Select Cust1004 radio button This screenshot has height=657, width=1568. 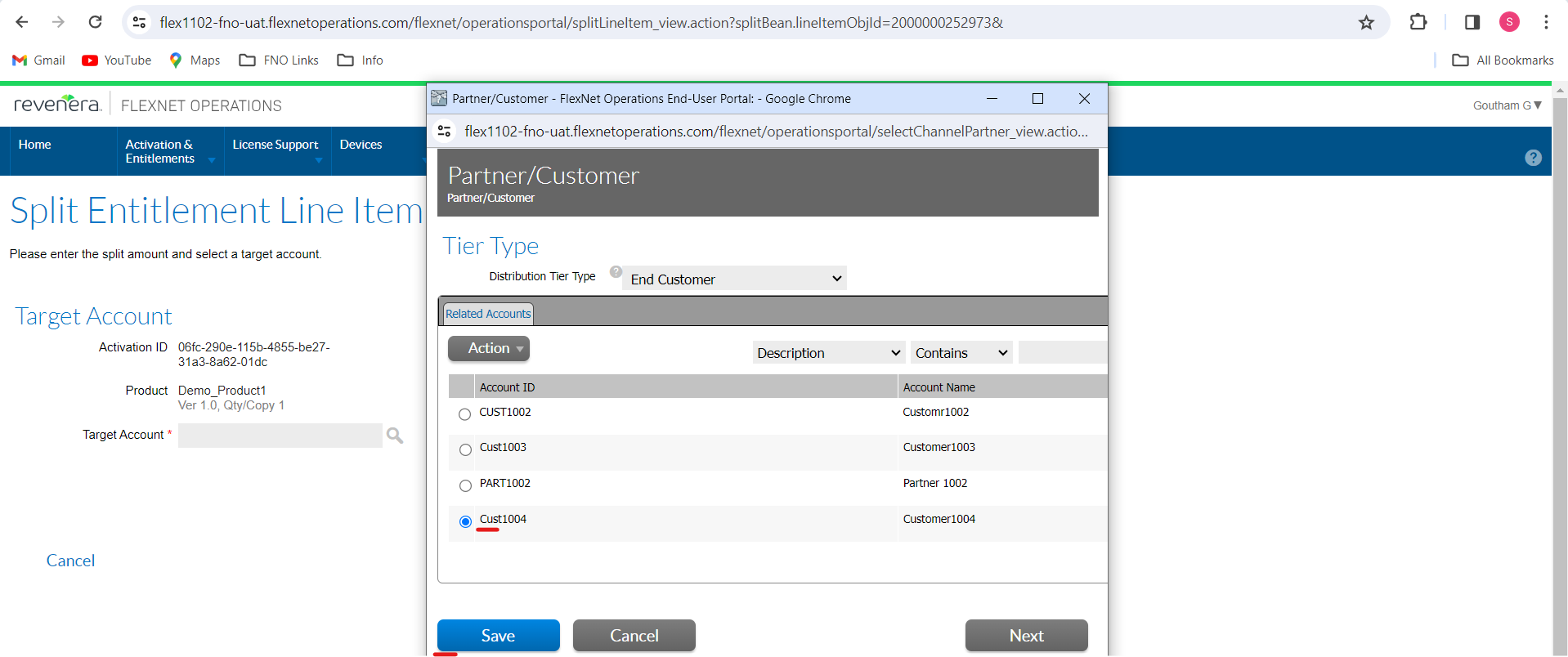coord(465,521)
